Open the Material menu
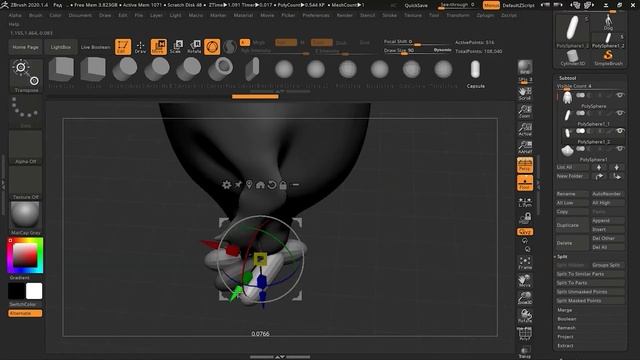Viewport: 640px width, 360px height. pos(243,15)
